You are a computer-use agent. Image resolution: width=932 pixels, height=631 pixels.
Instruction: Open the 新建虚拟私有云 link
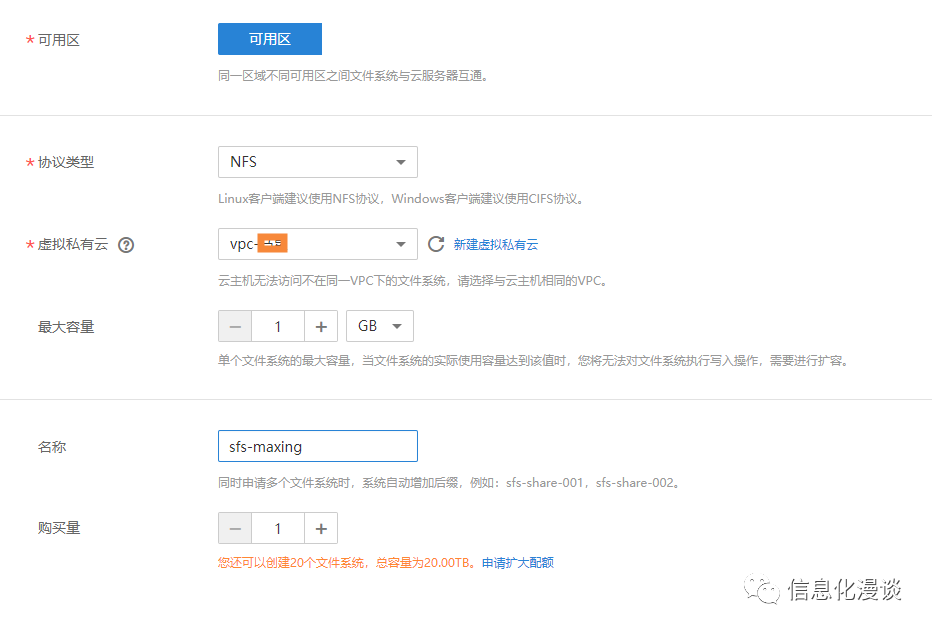coord(496,244)
